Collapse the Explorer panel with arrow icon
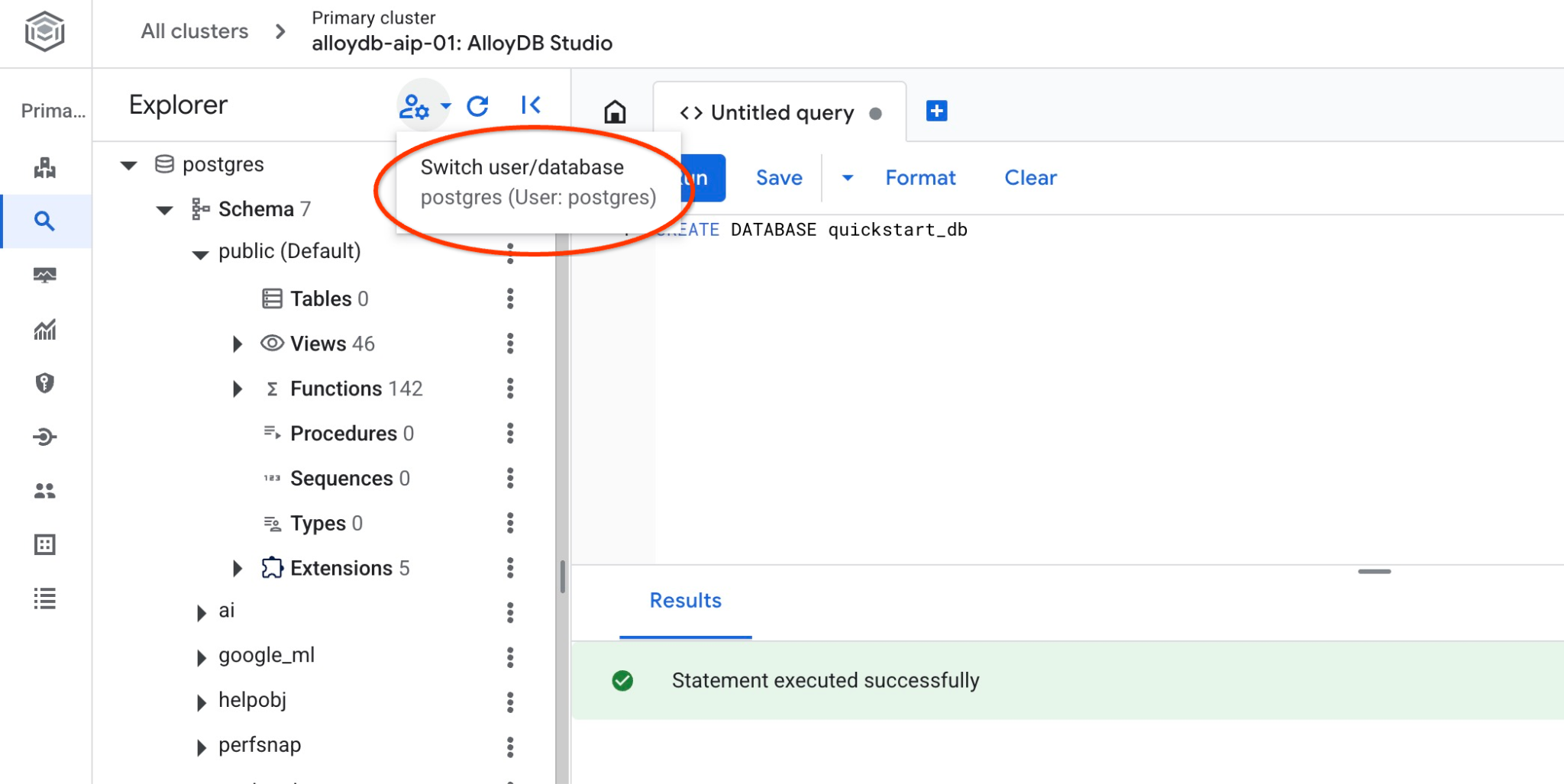 [531, 105]
